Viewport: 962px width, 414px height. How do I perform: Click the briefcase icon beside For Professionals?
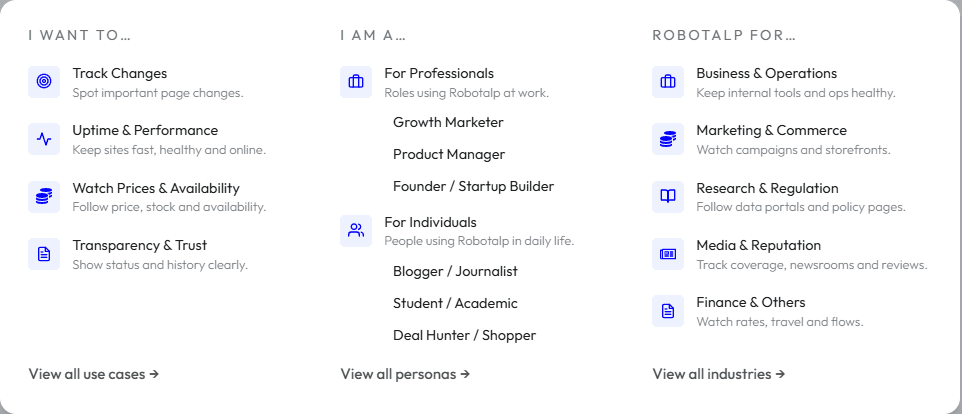[356, 82]
